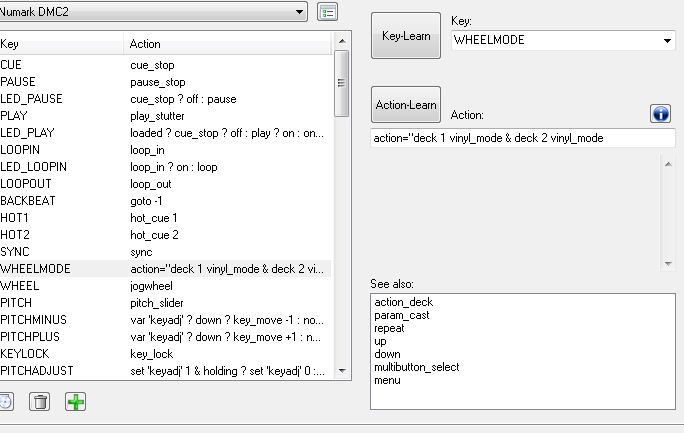Open the Numark DMC2 device dropdown
Image resolution: width=684 pixels, height=433 pixels.
pos(153,11)
